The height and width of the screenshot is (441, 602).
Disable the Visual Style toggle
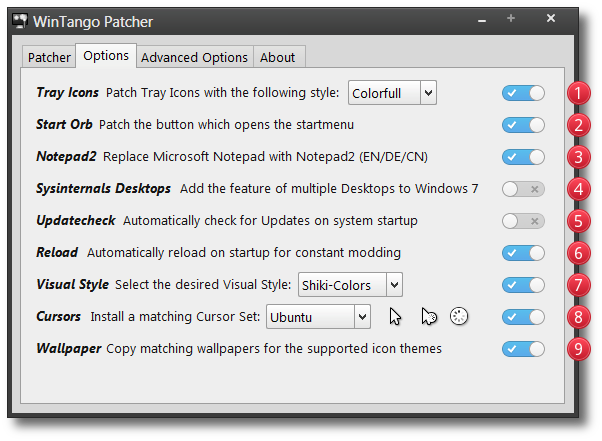click(x=523, y=285)
